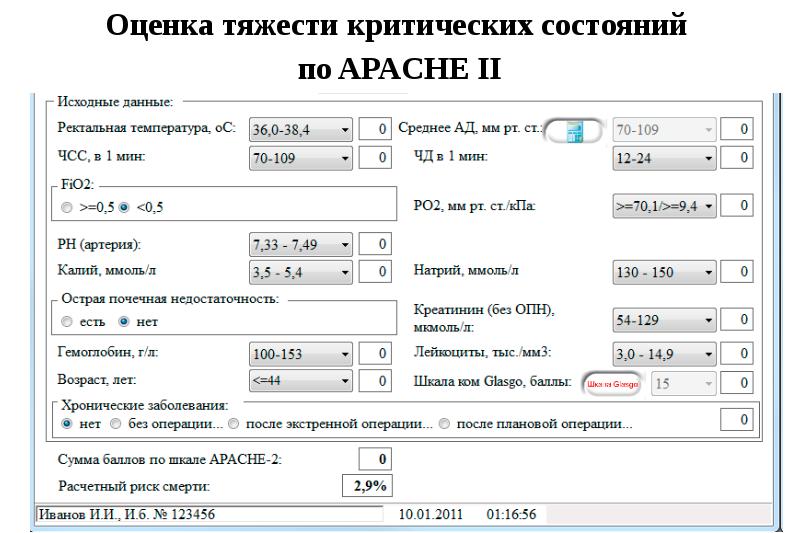Open the Креатинин range dropdown

(x=708, y=320)
